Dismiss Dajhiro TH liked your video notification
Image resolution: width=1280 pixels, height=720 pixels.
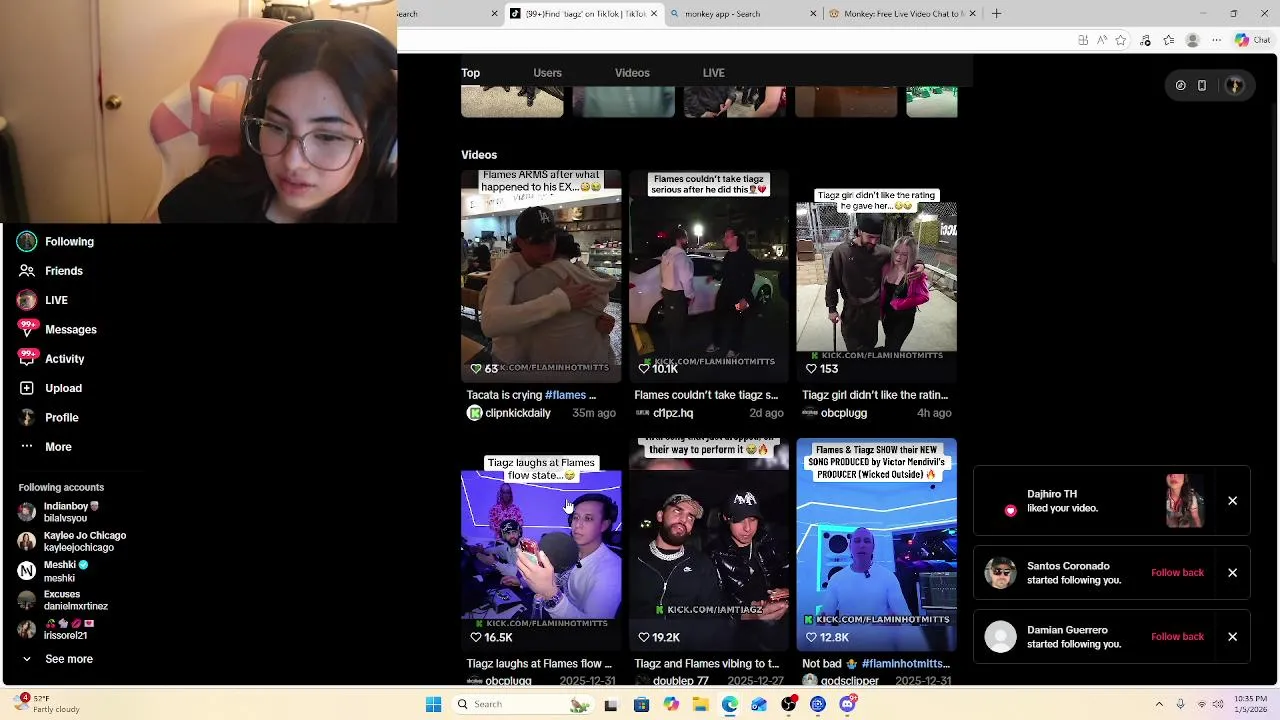[x=1232, y=501]
